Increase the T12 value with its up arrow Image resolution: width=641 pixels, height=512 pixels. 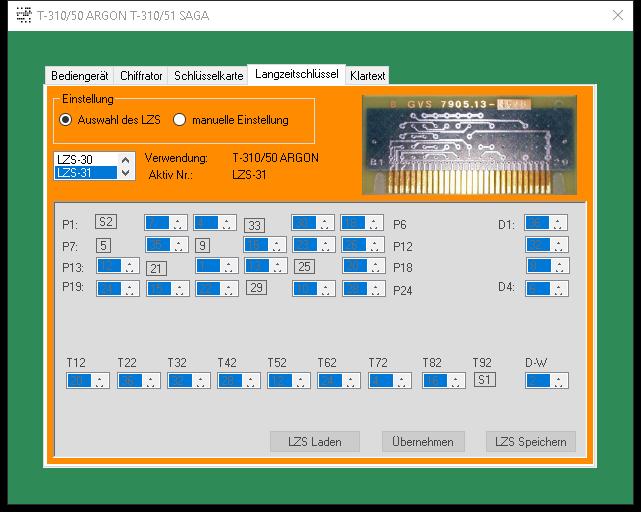coord(100,377)
